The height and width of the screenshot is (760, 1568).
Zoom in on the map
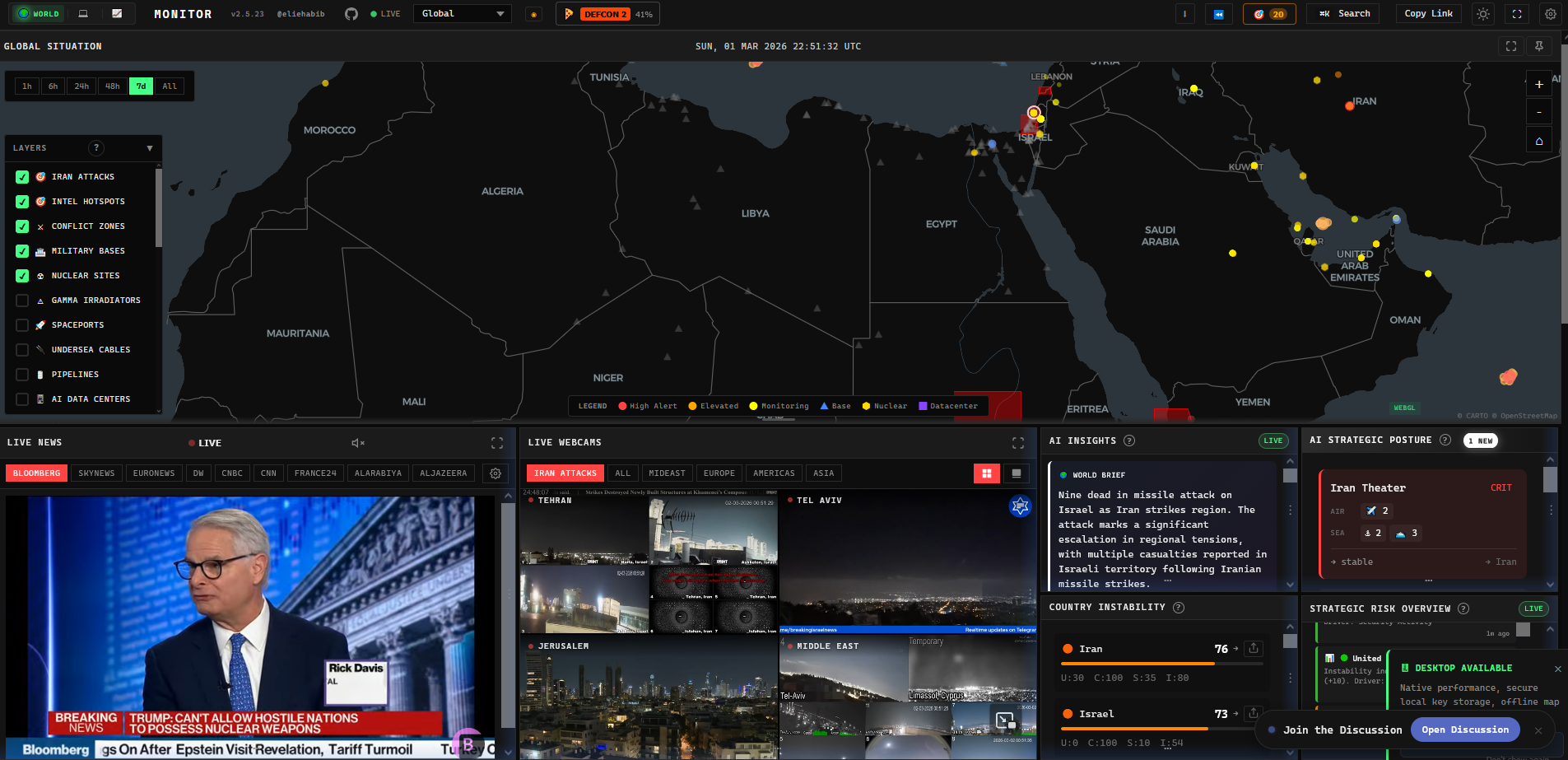pos(1539,84)
